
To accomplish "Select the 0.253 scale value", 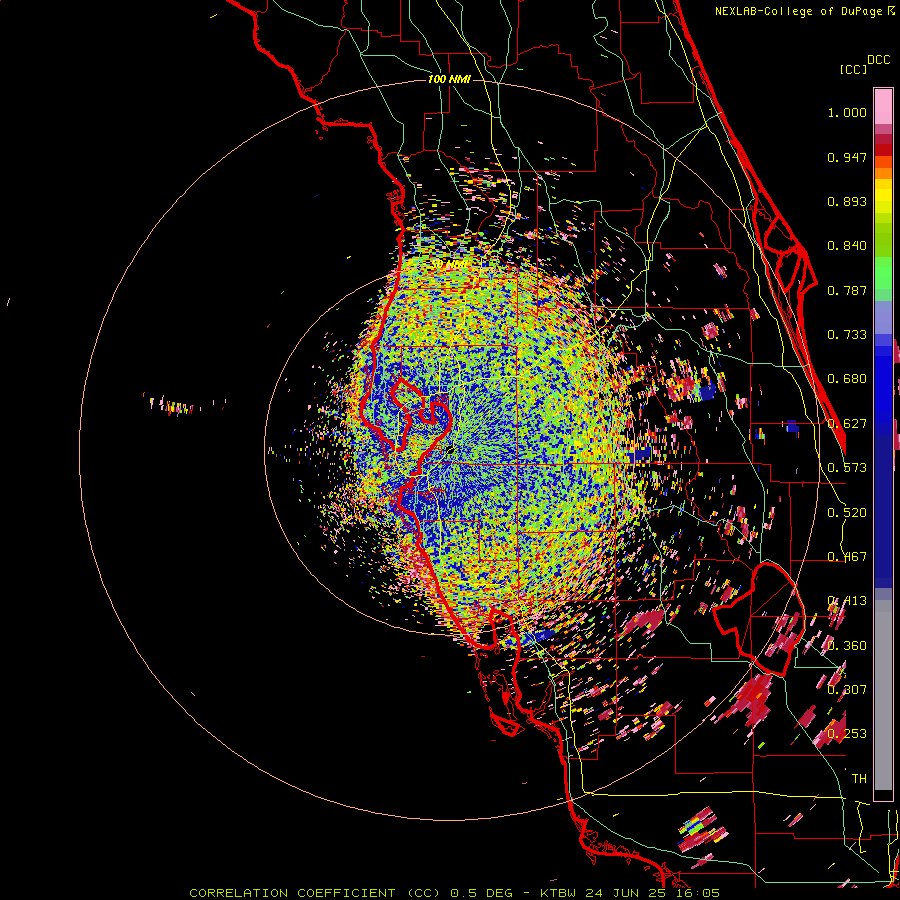I will 847,734.
